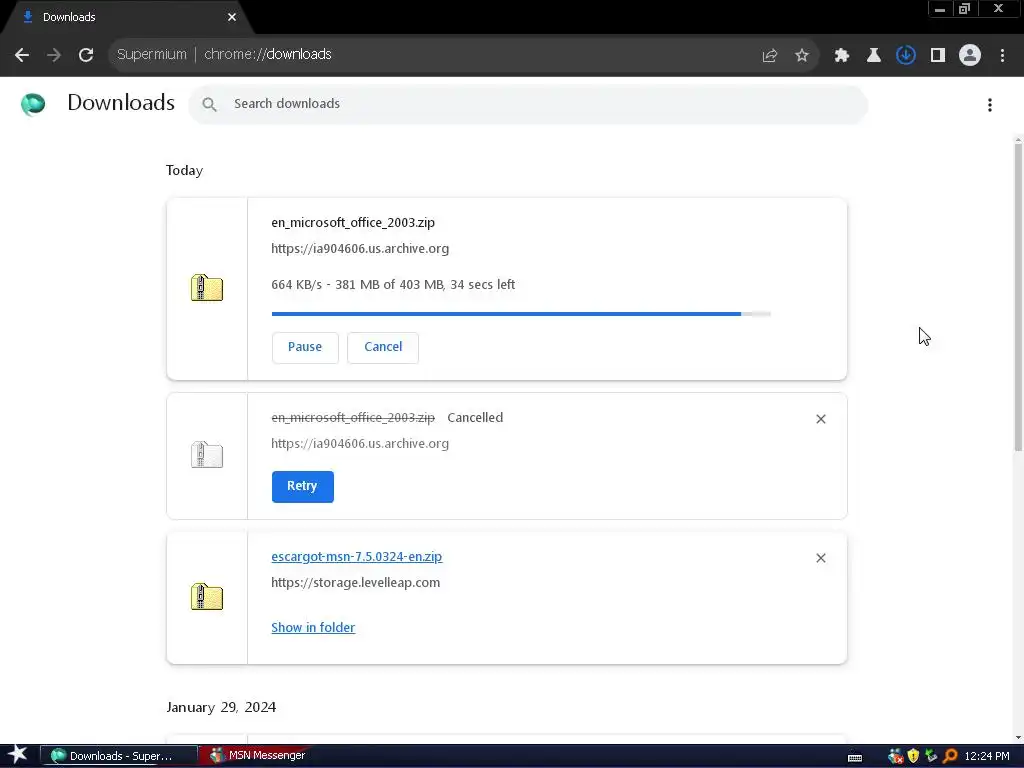Click the greyed cancelled zip file icon
This screenshot has height=768, width=1024.
click(x=207, y=455)
